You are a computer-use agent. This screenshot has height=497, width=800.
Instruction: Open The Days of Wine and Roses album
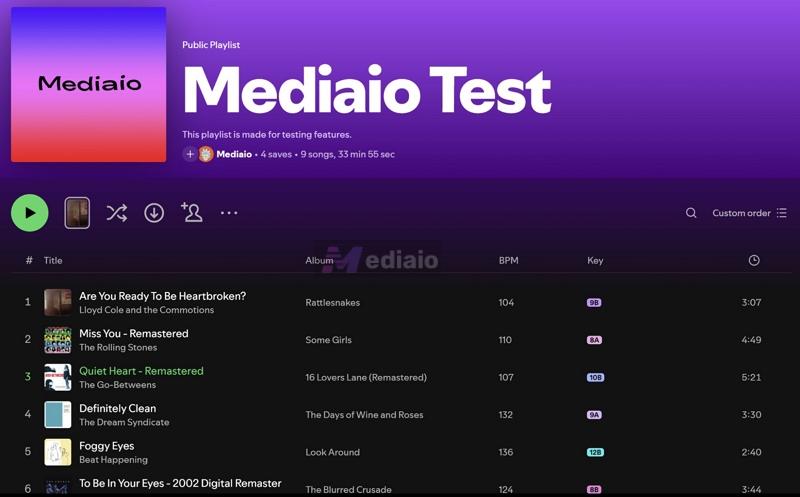(364, 415)
